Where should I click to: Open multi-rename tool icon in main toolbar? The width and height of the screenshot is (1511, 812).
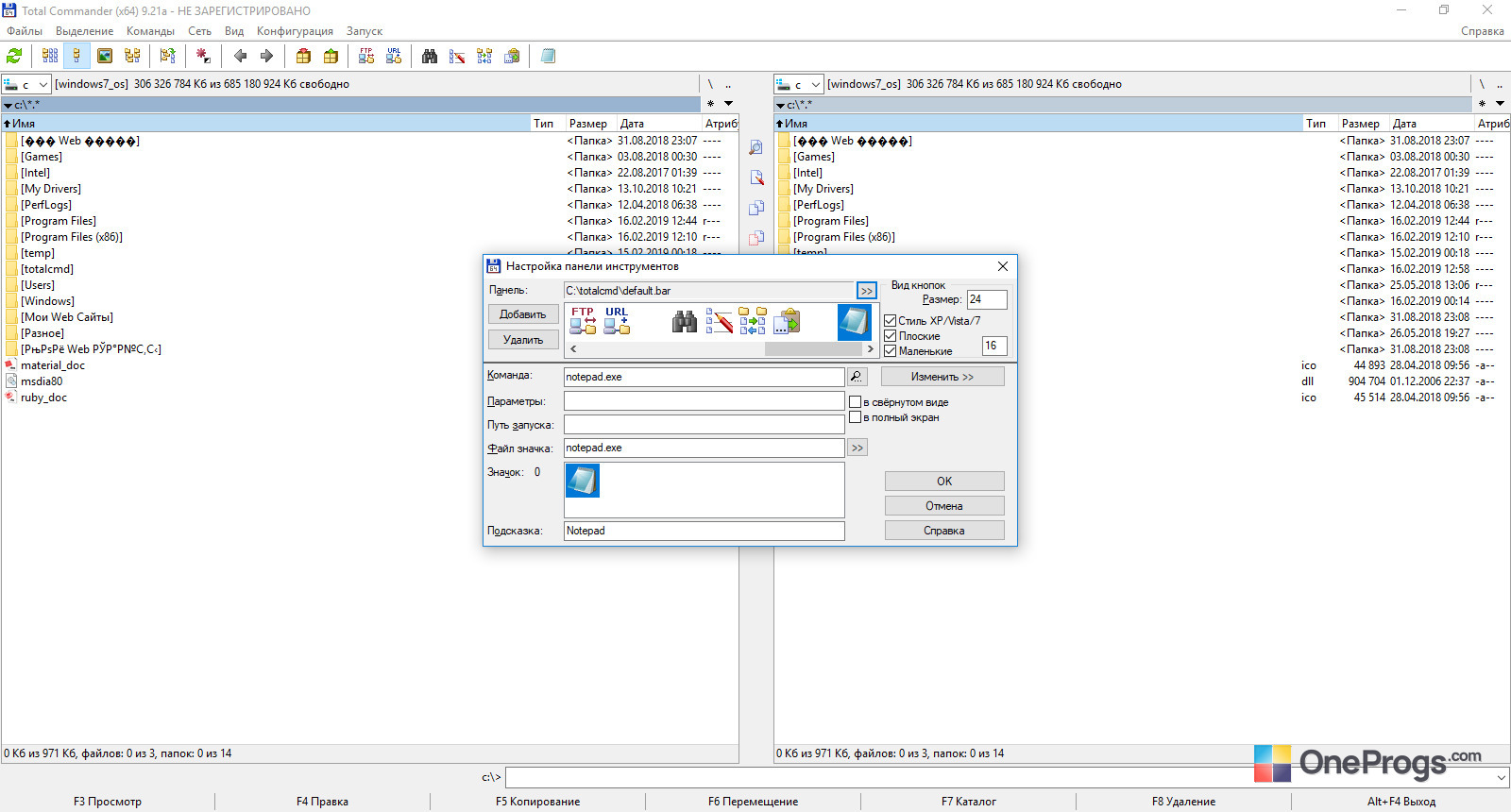tap(457, 56)
